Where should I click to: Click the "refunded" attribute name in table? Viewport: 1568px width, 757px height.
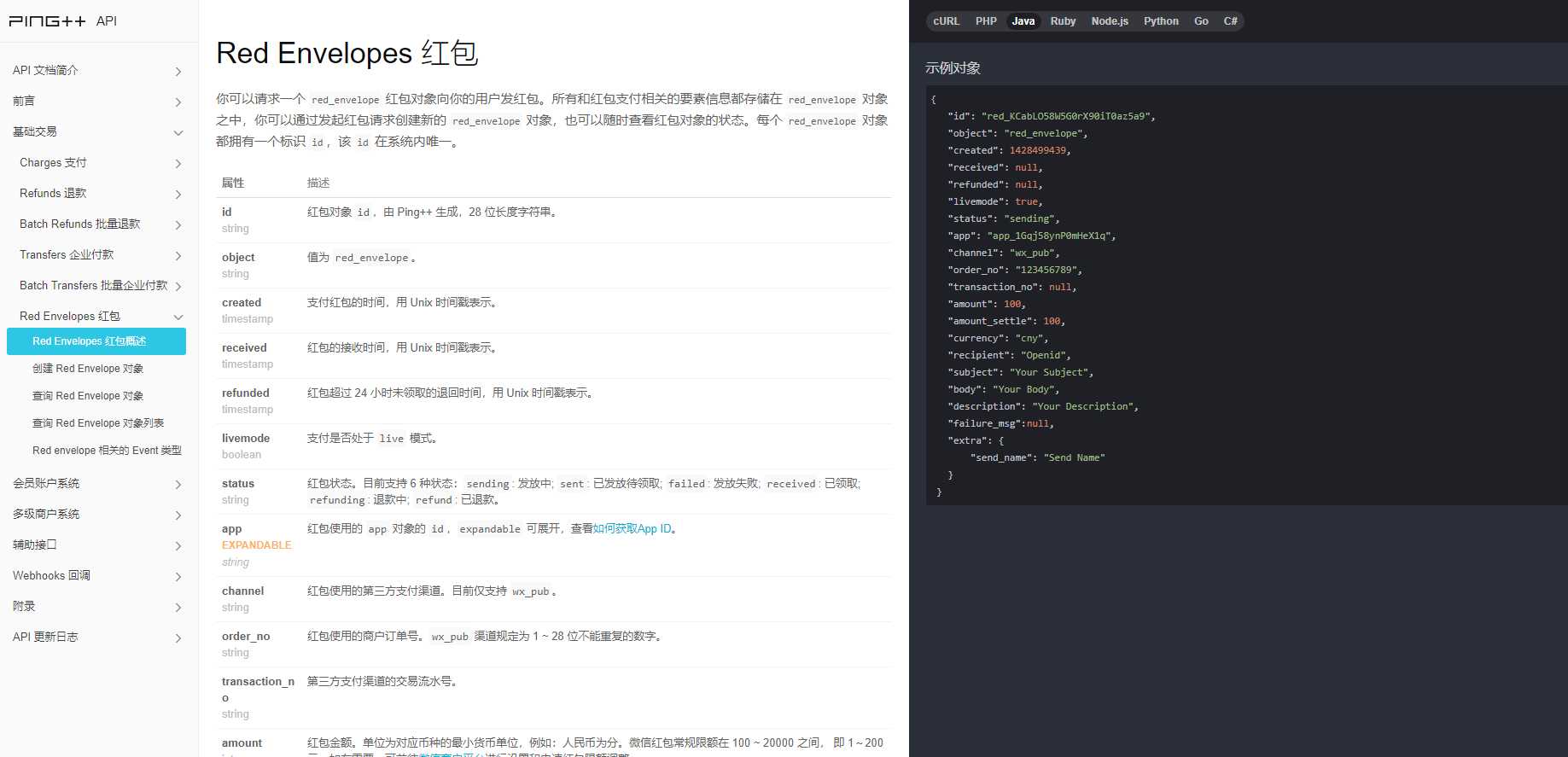click(246, 393)
